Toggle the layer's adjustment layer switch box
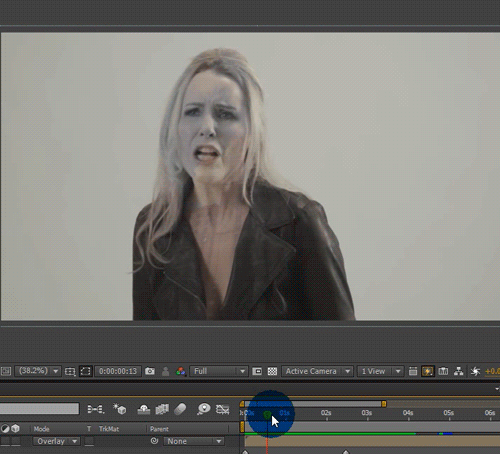This screenshot has width=500, height=454. pos(5,441)
